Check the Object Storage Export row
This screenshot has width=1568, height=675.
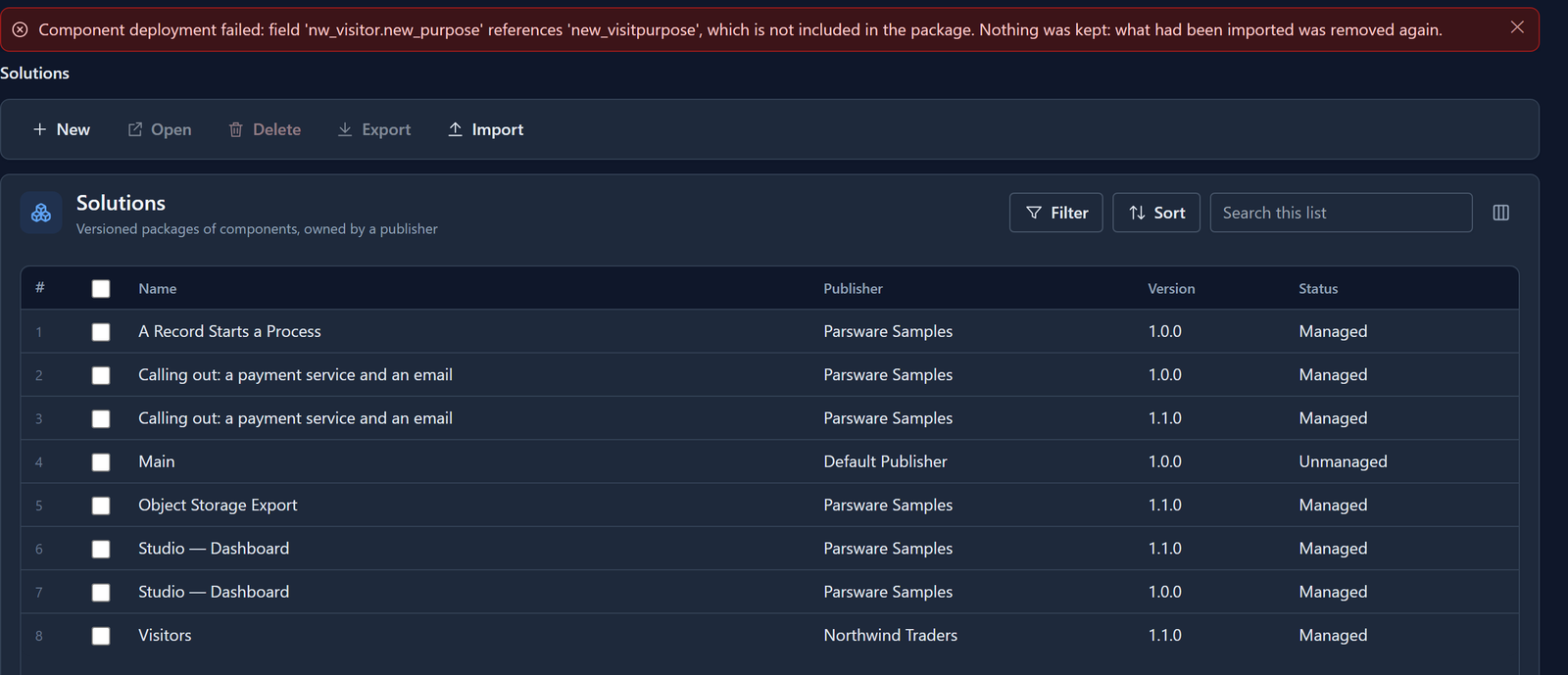[x=101, y=506]
